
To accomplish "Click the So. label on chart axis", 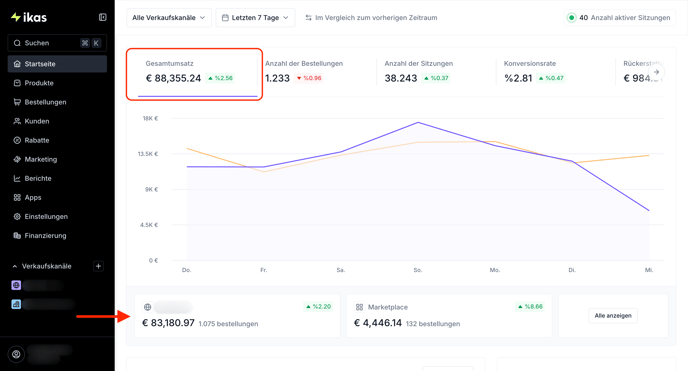I will (x=417, y=270).
